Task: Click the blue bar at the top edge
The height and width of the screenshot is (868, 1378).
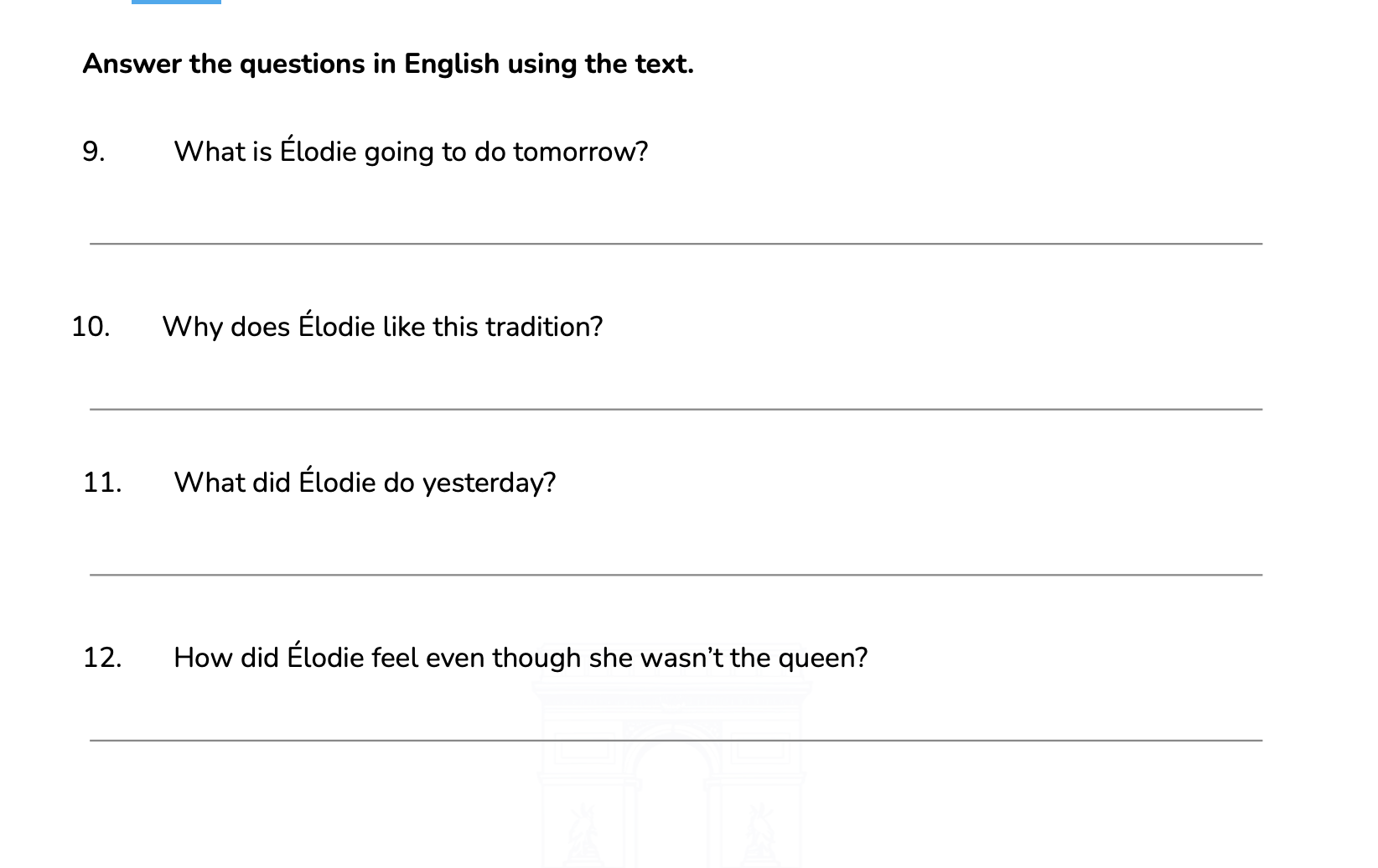Action: tap(176, 2)
